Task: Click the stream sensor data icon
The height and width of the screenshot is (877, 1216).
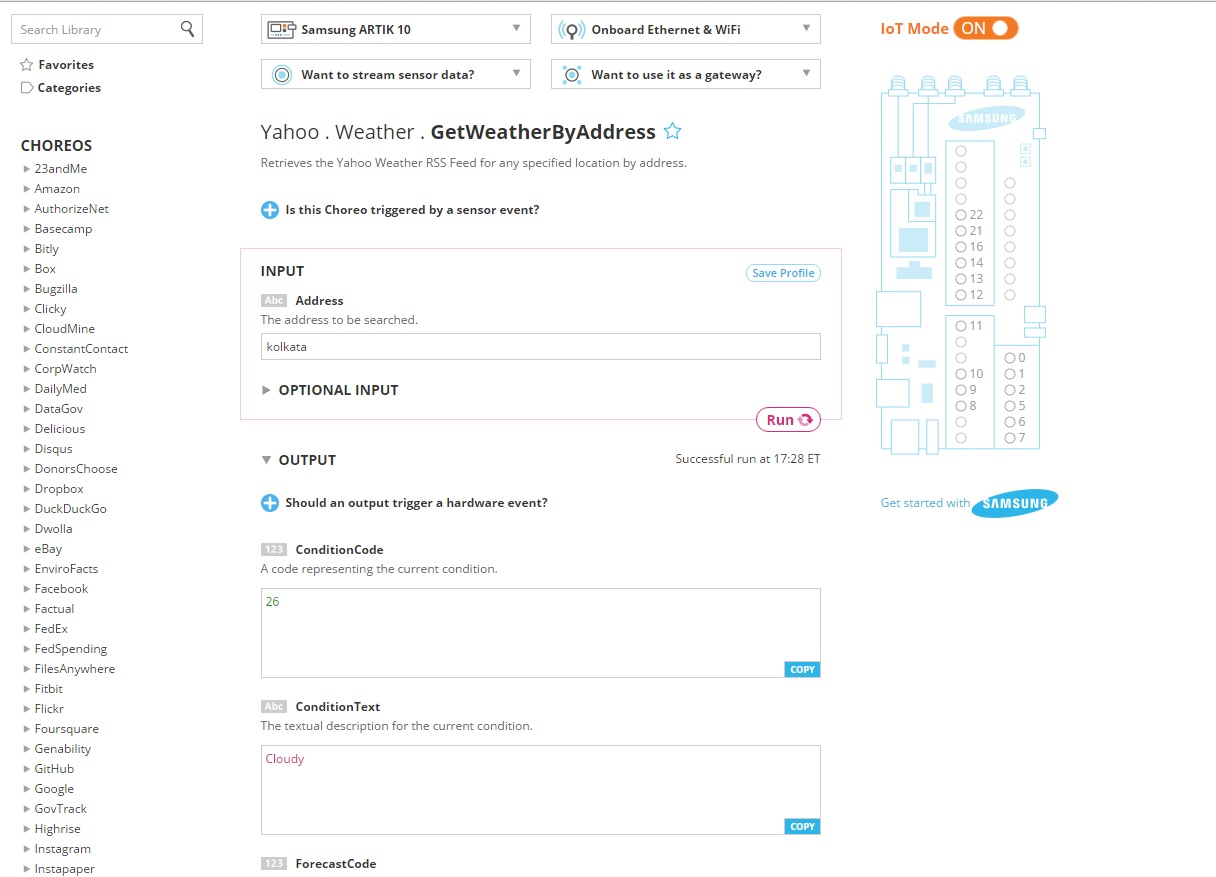Action: coord(282,75)
